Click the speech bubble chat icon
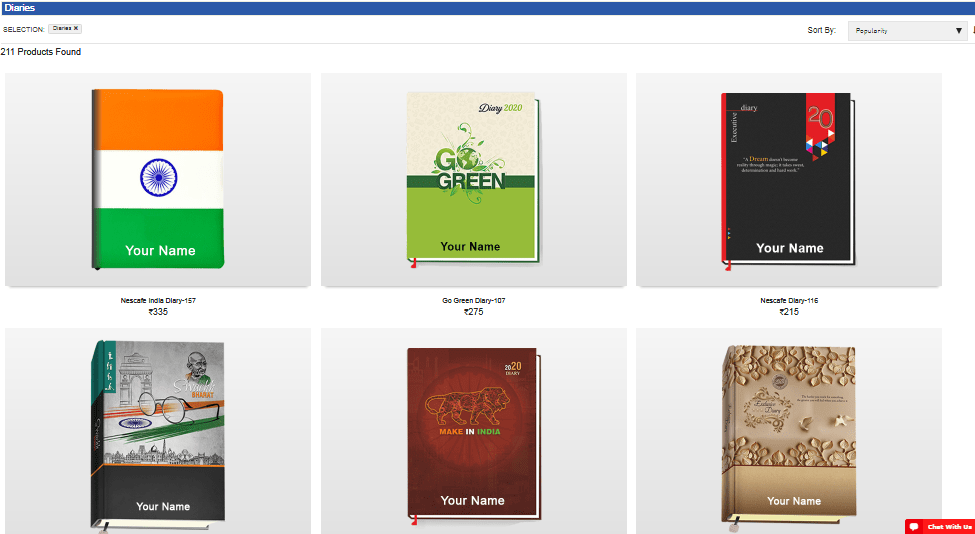The width and height of the screenshot is (975, 534). [x=914, y=527]
